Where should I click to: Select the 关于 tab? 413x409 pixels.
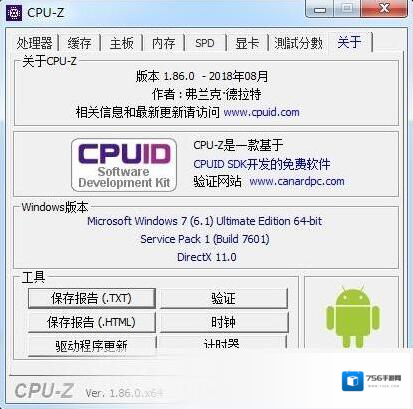click(x=350, y=42)
